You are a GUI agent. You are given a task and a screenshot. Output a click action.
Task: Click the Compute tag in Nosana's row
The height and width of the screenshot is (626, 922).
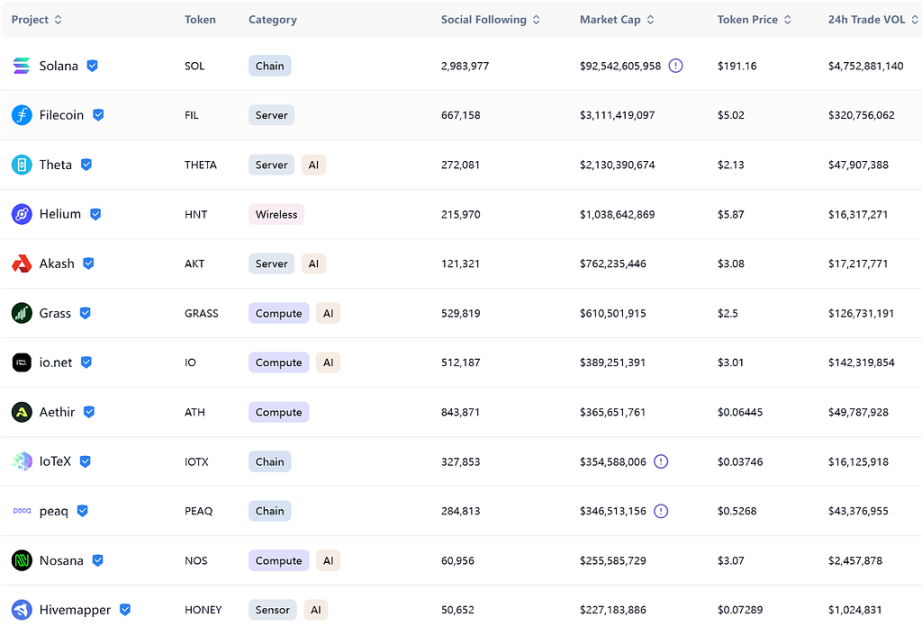coord(279,561)
